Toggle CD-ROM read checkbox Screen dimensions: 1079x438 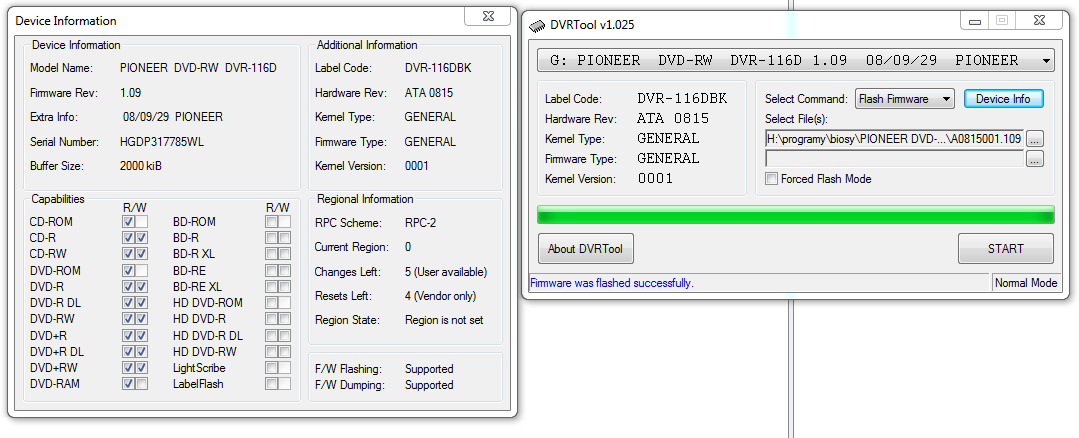[x=128, y=222]
